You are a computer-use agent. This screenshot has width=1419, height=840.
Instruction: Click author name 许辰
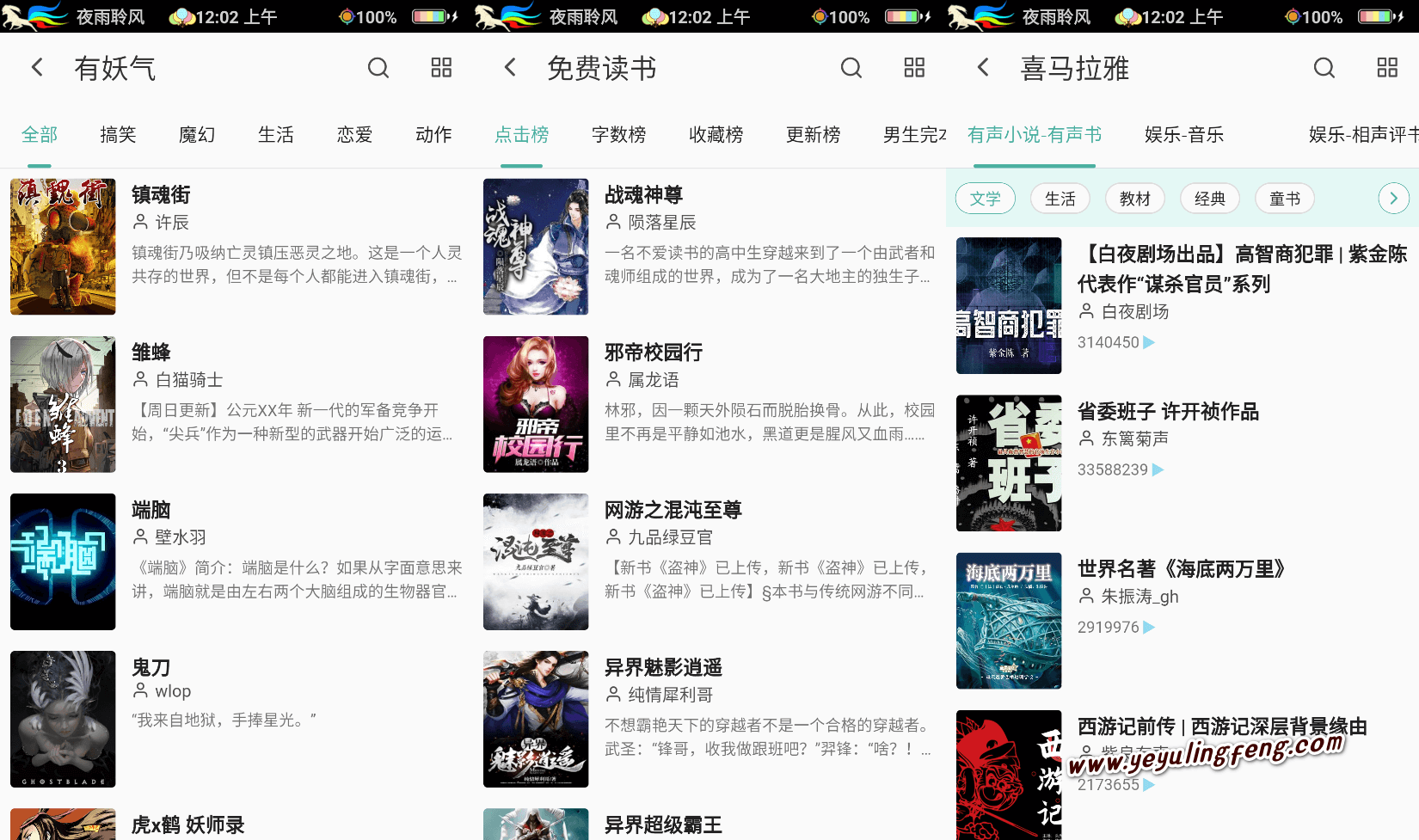[x=172, y=223]
